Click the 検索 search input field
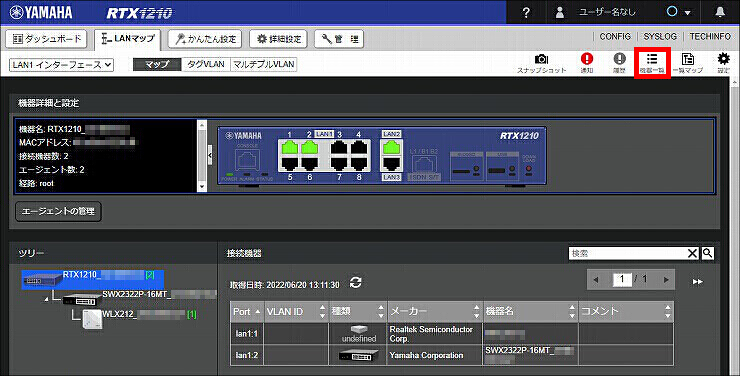Screen dimensions: 740x376 pos(628,253)
